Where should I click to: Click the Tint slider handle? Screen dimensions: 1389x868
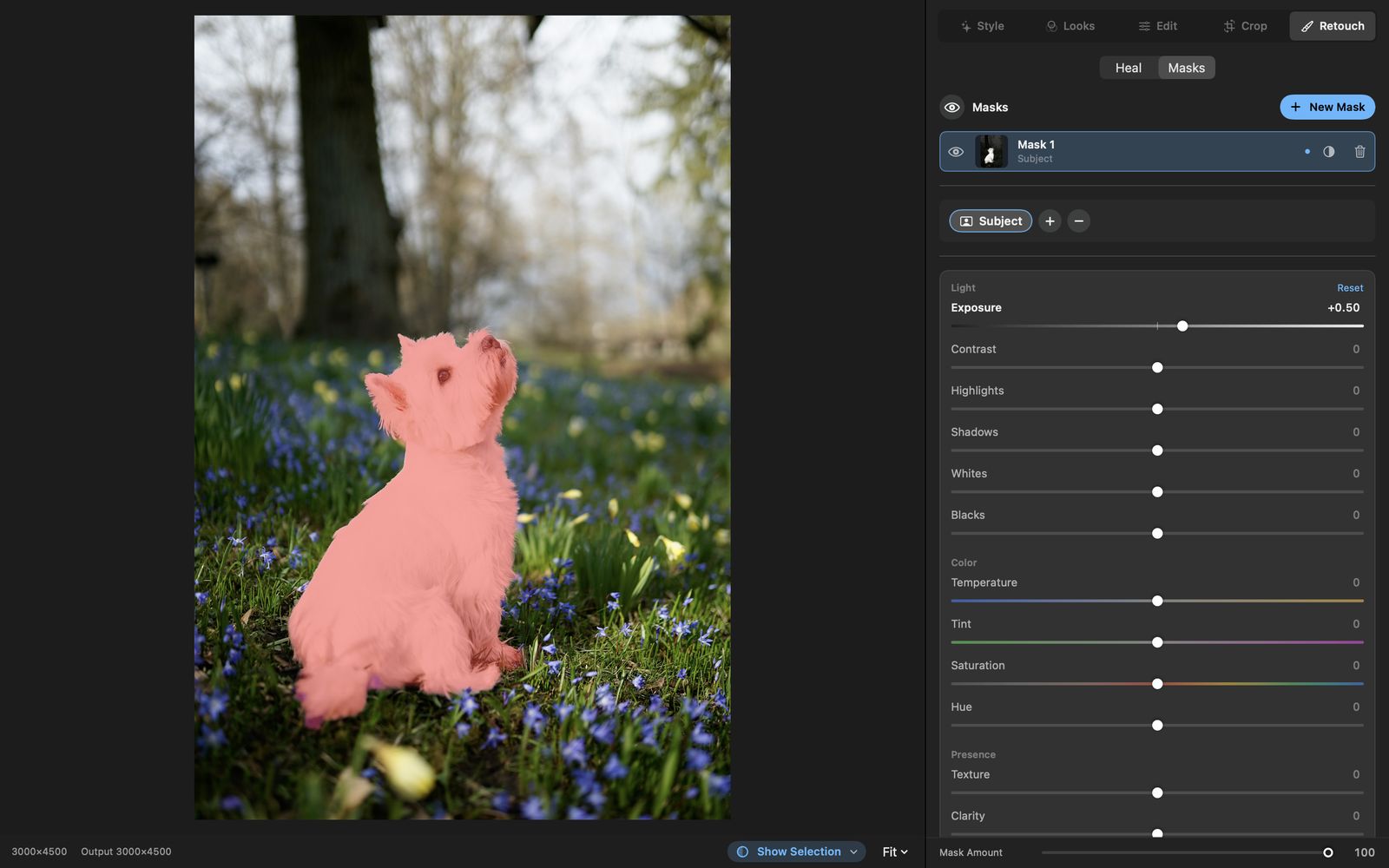[x=1157, y=642]
